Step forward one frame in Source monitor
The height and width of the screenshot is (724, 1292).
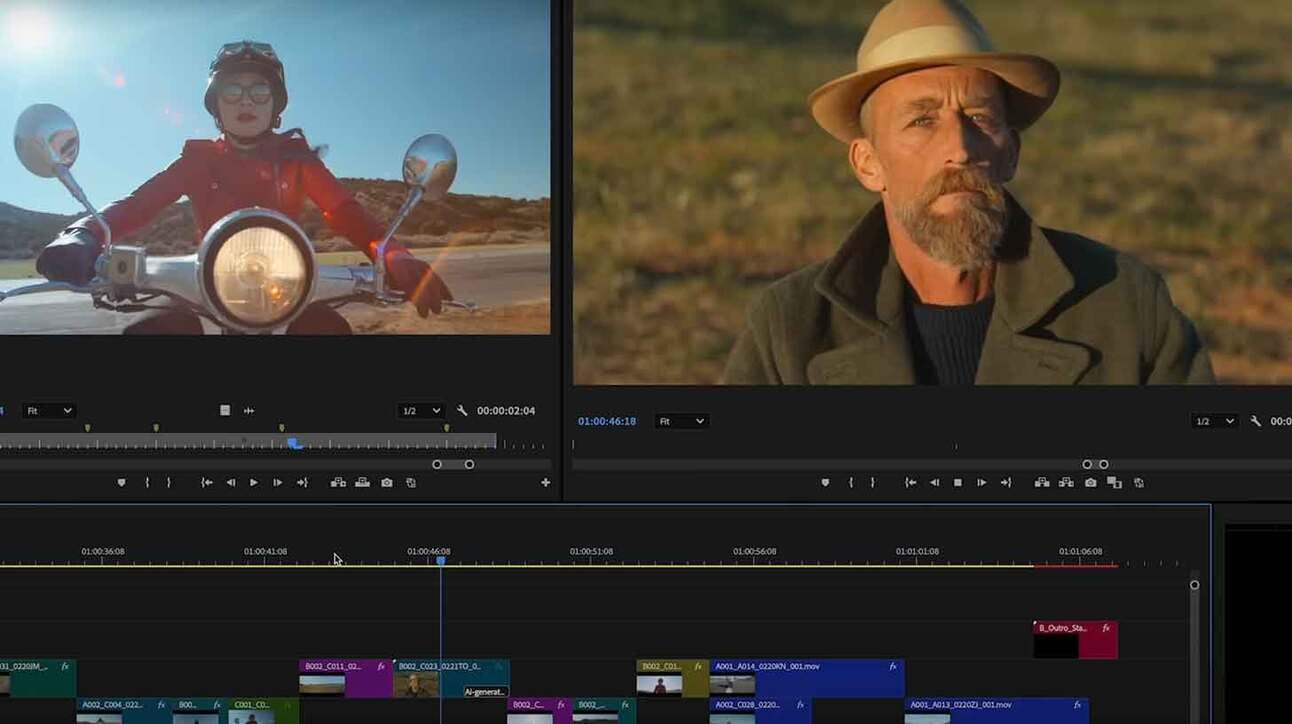(x=277, y=482)
